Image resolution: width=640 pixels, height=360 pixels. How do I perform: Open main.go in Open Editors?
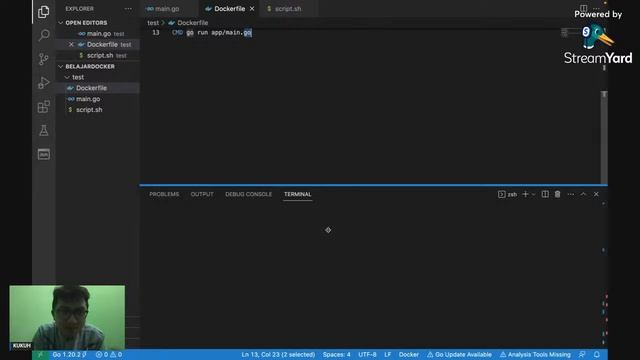click(x=99, y=33)
